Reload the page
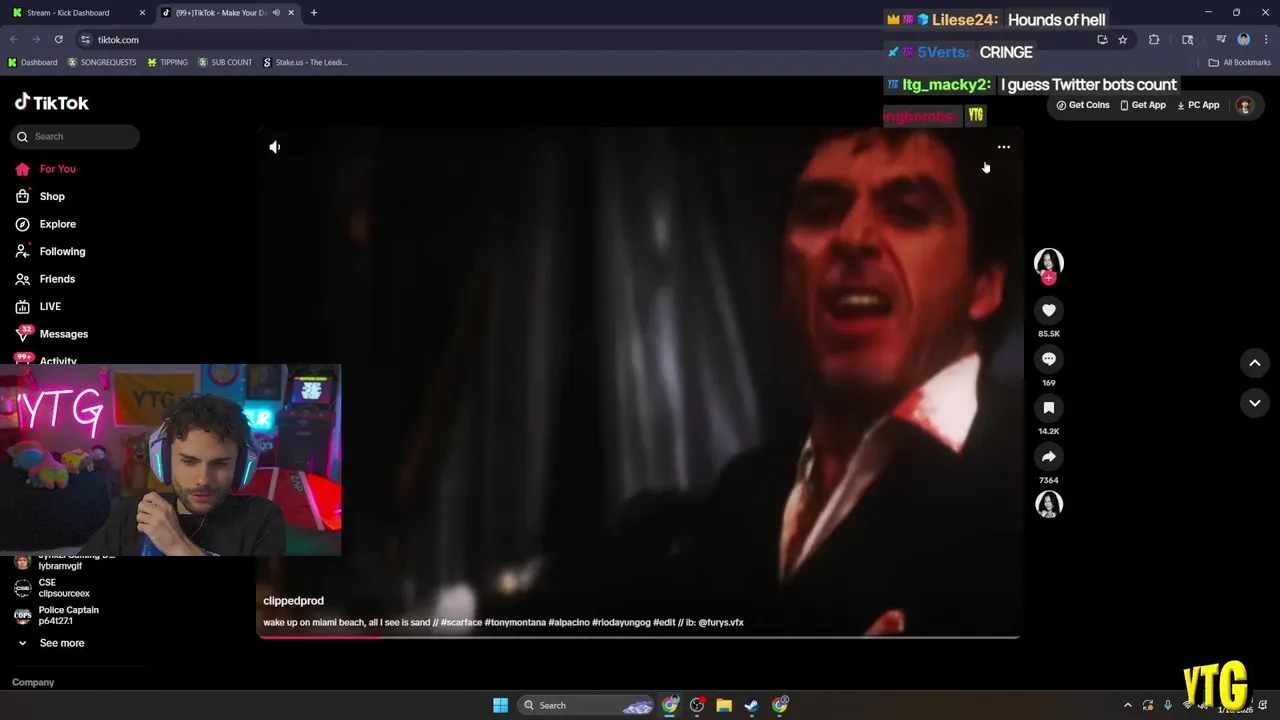1280x720 pixels. (59, 40)
